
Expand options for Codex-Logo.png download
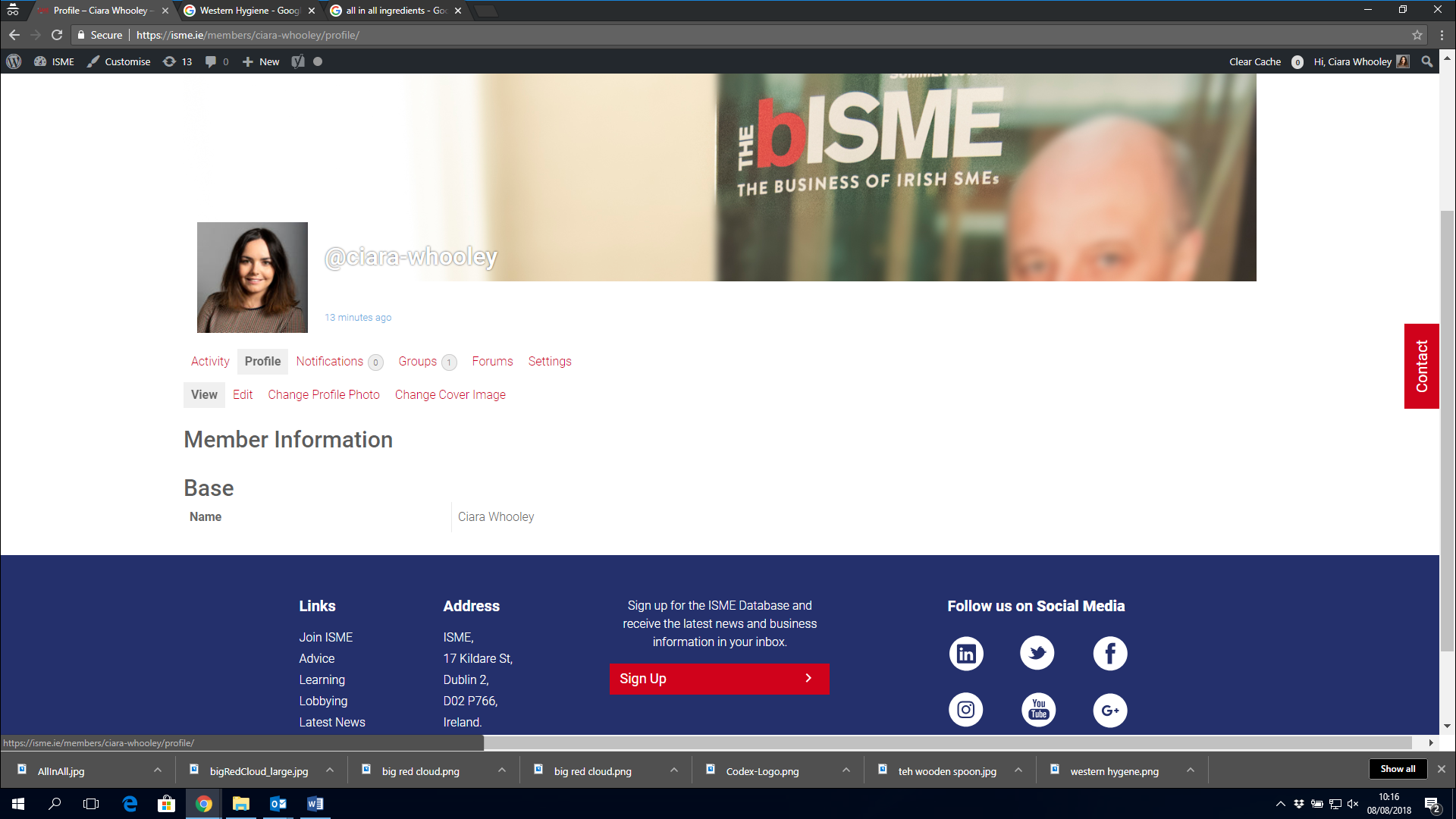click(x=846, y=770)
